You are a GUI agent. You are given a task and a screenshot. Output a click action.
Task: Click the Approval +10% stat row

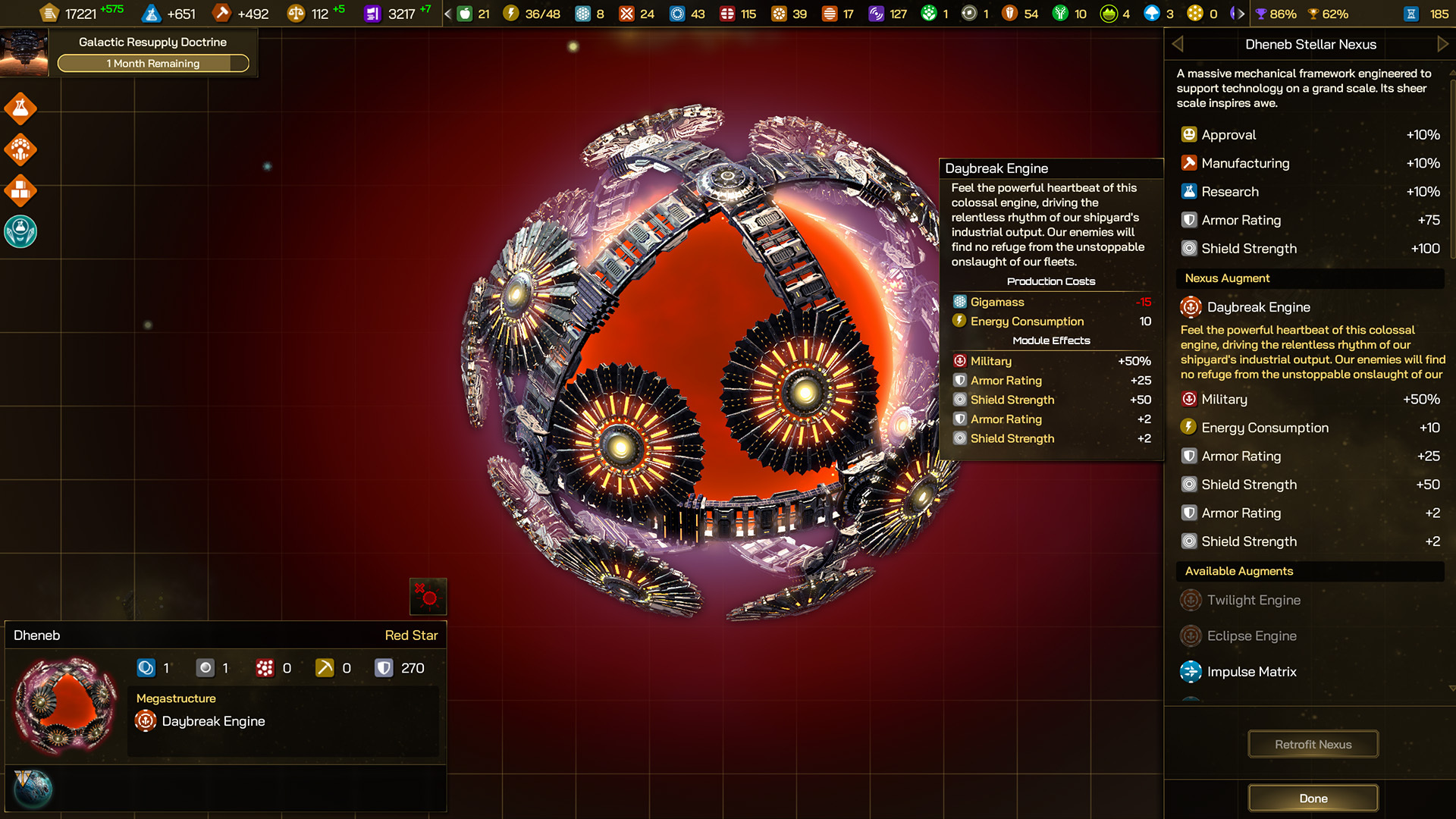click(1310, 134)
